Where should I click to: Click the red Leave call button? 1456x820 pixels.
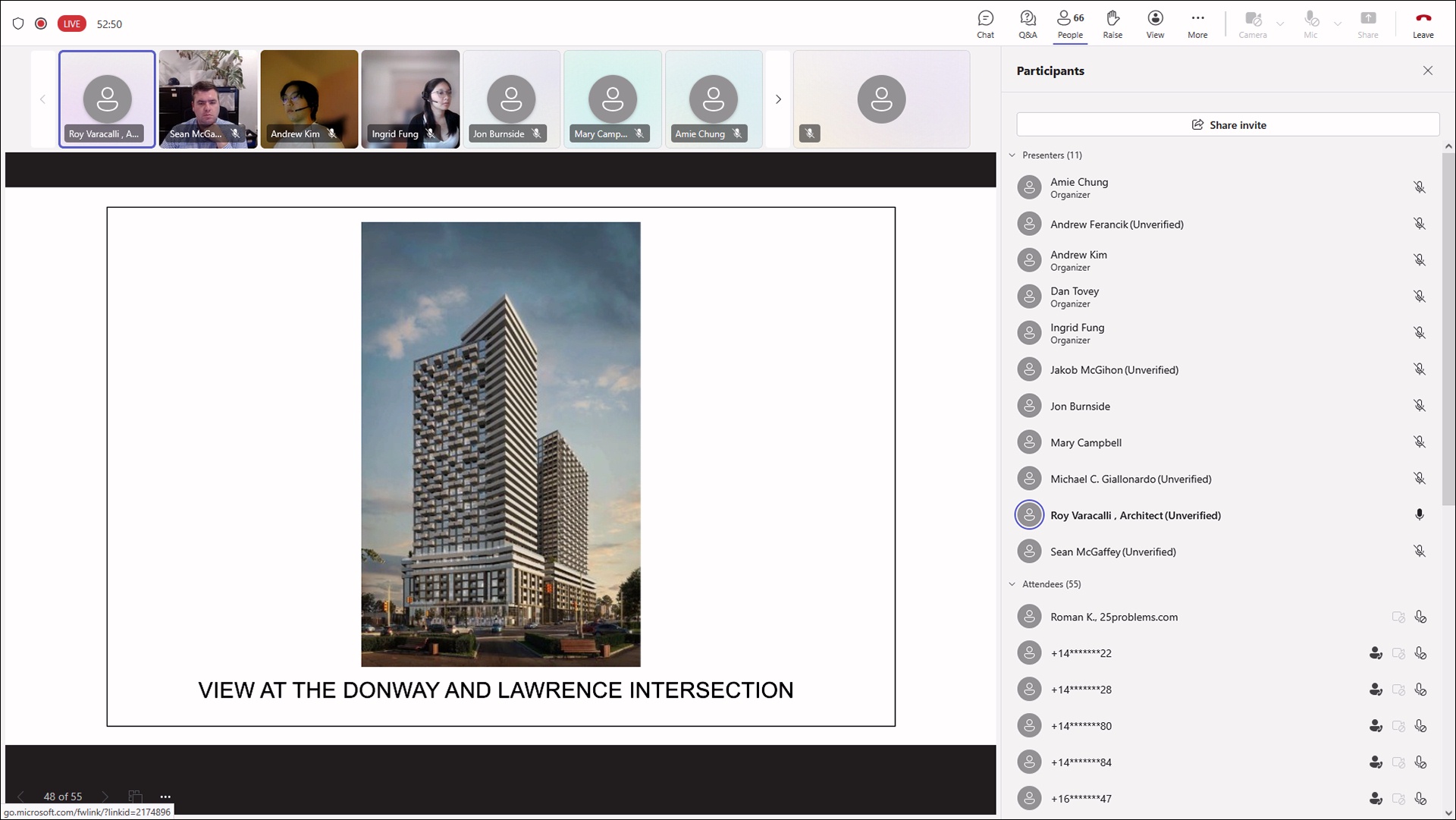[x=1423, y=24]
